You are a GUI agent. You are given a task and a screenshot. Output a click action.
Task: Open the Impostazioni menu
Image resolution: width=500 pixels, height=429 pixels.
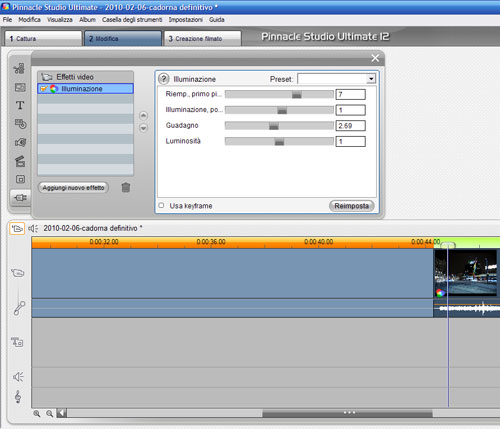tap(185, 20)
